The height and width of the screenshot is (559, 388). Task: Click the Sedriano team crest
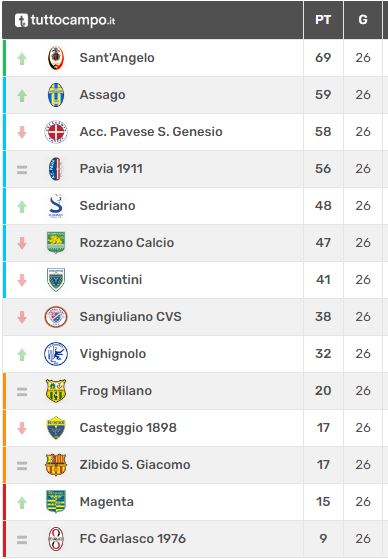point(56,206)
